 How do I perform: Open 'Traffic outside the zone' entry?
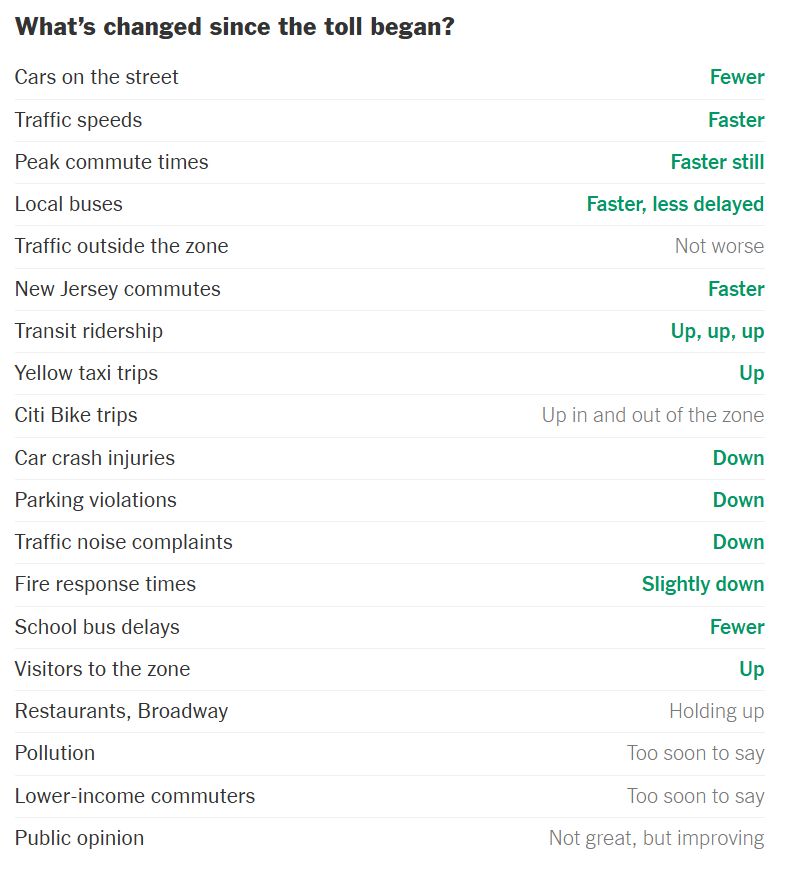click(x=121, y=246)
